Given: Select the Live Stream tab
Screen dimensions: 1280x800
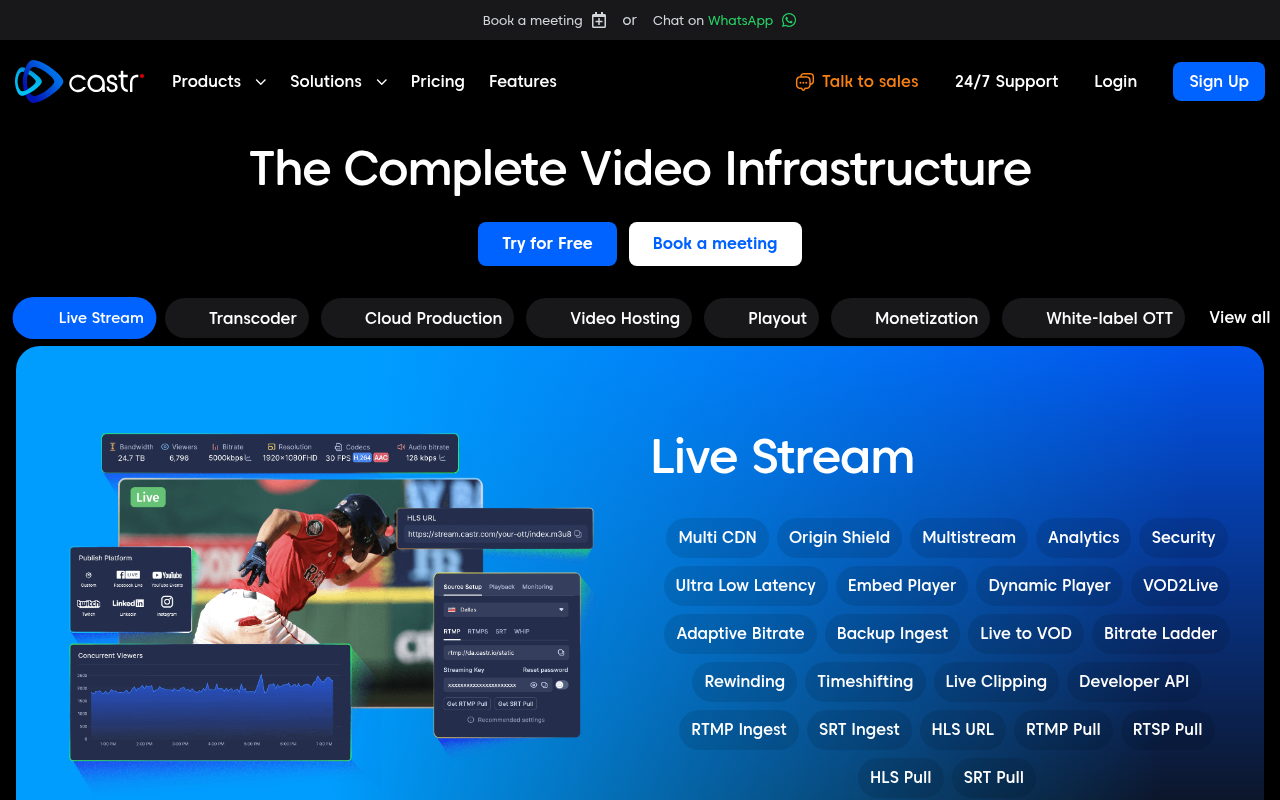Looking at the screenshot, I should coord(84,318).
